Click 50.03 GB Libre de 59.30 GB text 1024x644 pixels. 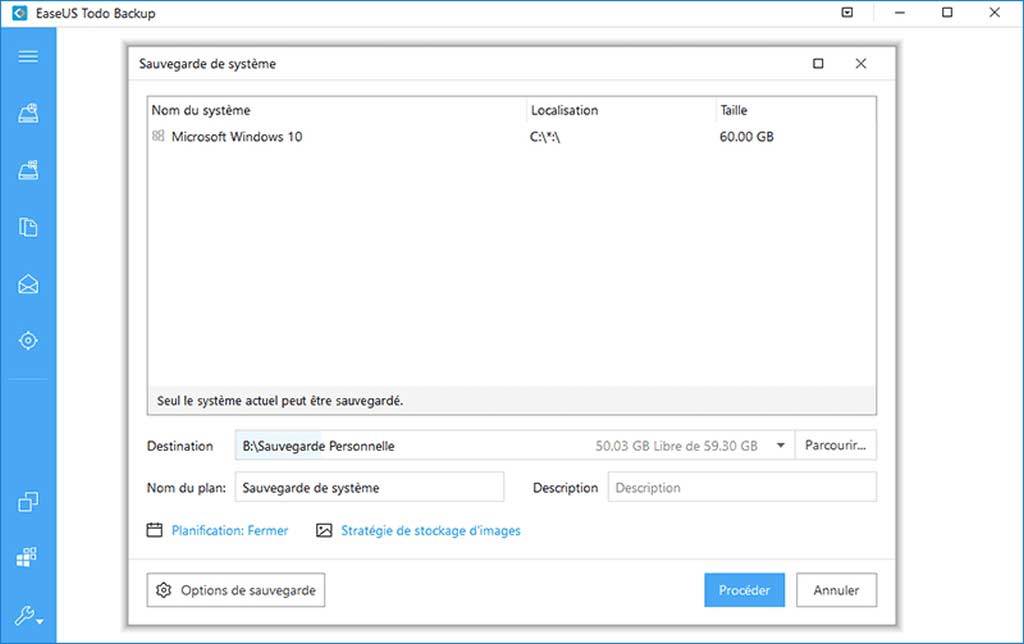tap(677, 446)
